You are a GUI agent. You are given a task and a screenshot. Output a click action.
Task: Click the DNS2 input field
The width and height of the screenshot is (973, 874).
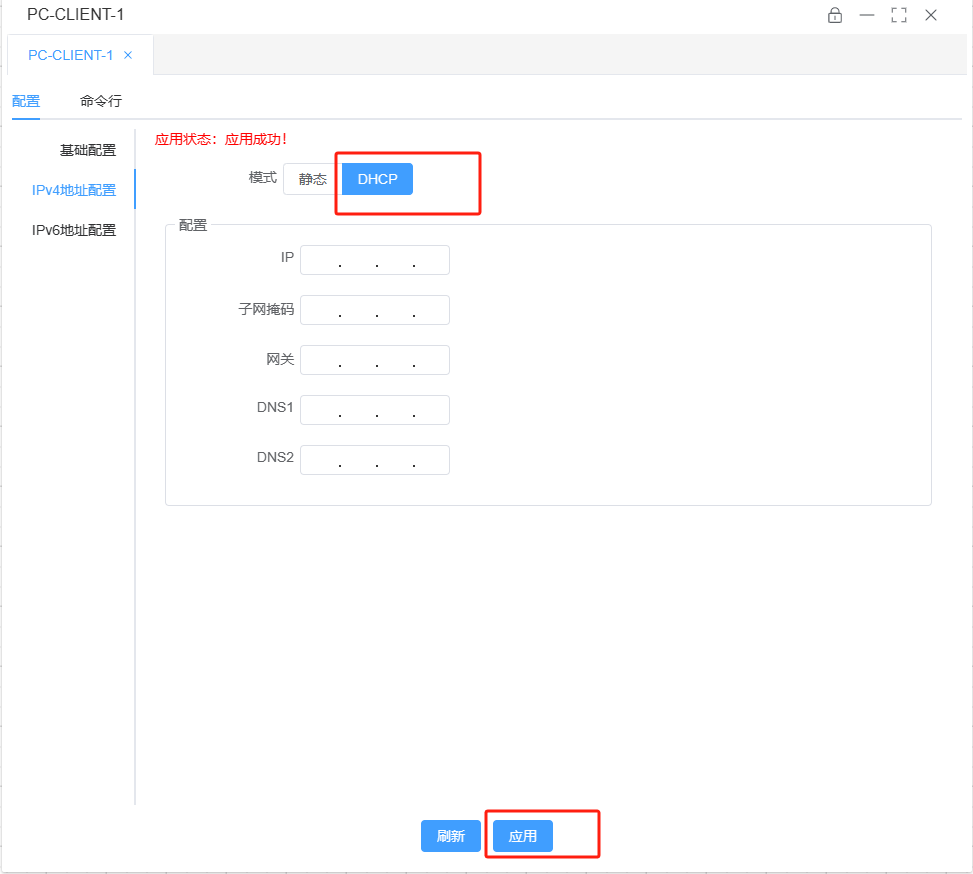[375, 460]
